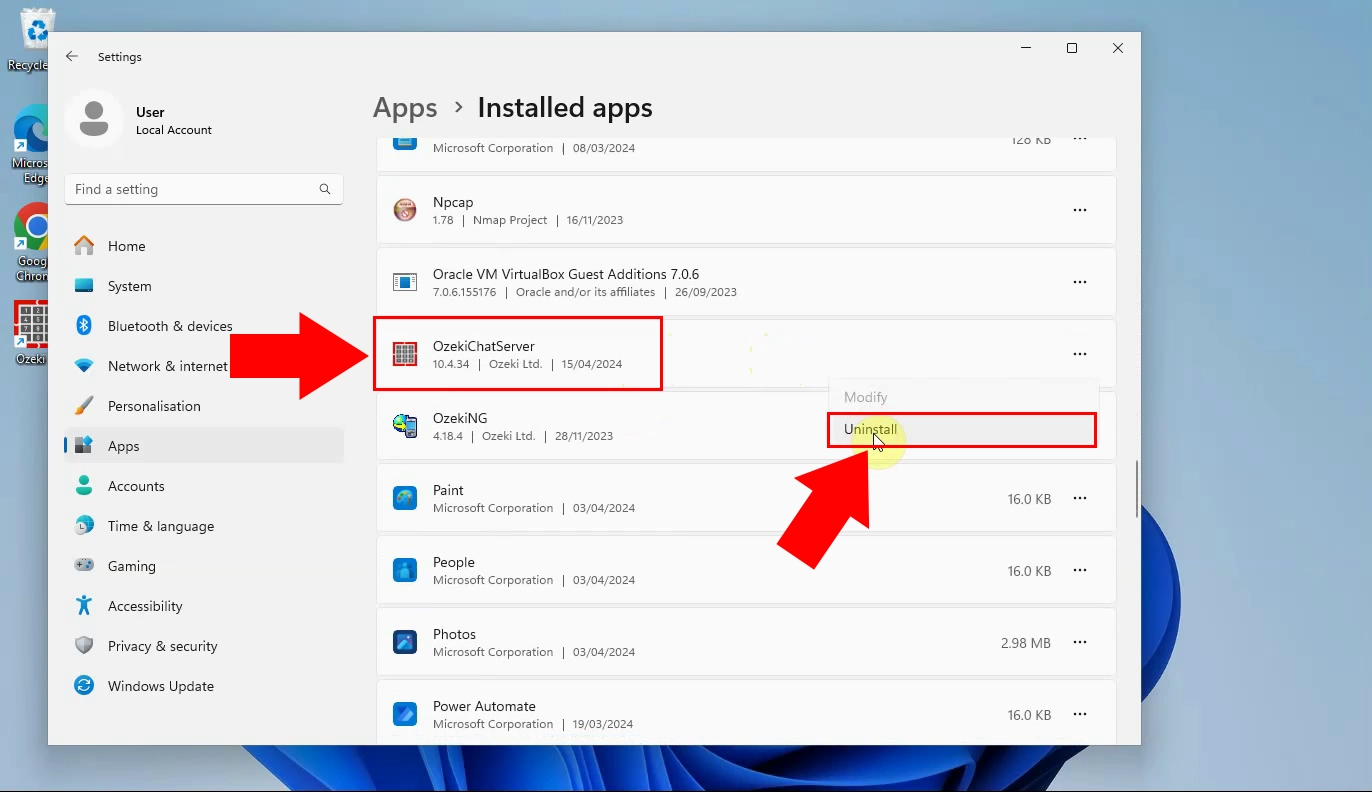Screen dimensions: 1372x792
Task: Click the VirtualBox Guest Additions icon
Action: point(405,282)
